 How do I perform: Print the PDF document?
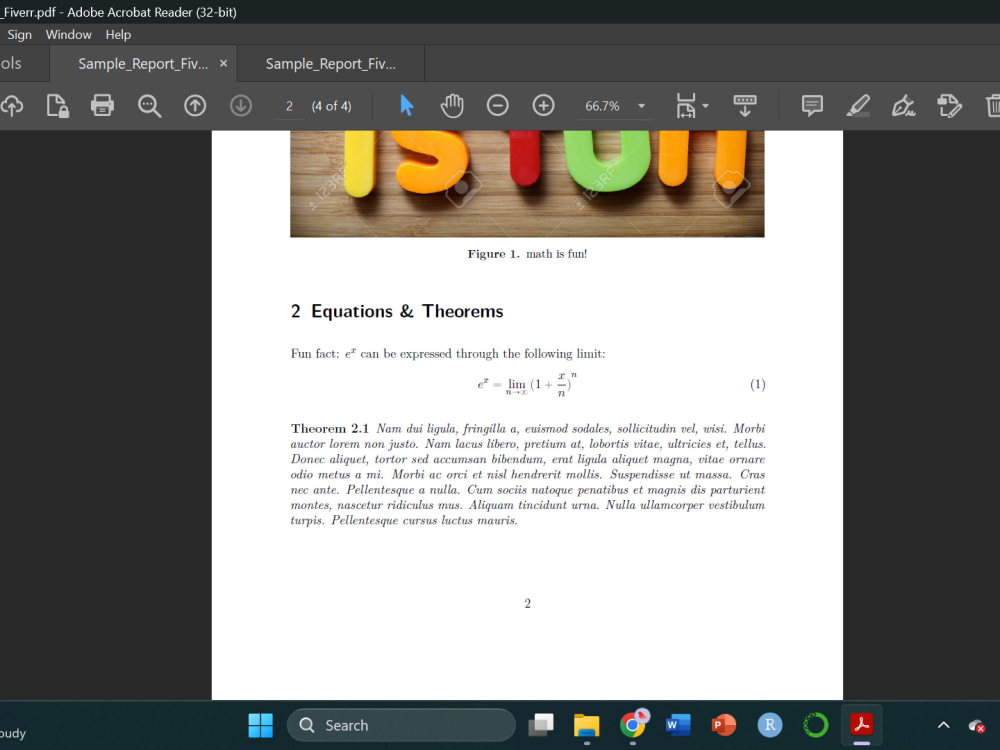(x=104, y=105)
